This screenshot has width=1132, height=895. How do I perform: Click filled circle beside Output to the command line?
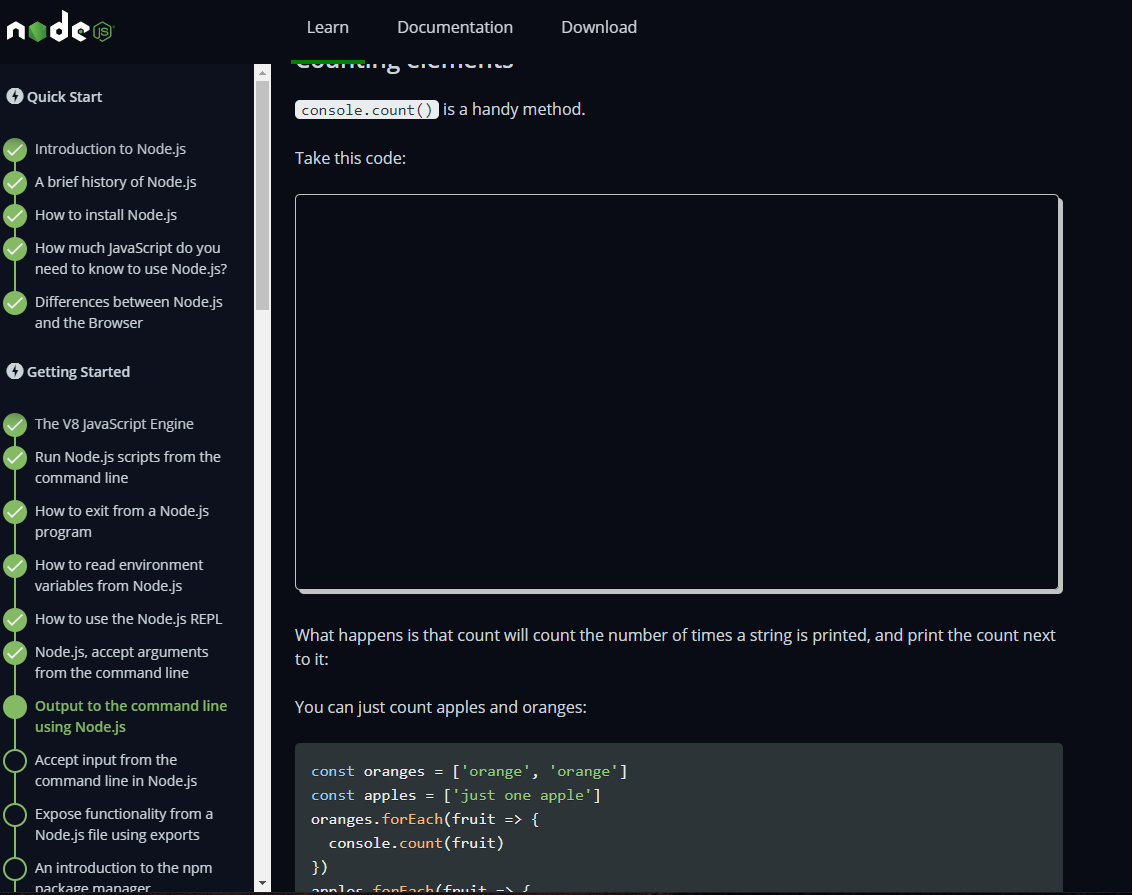[x=15, y=707]
